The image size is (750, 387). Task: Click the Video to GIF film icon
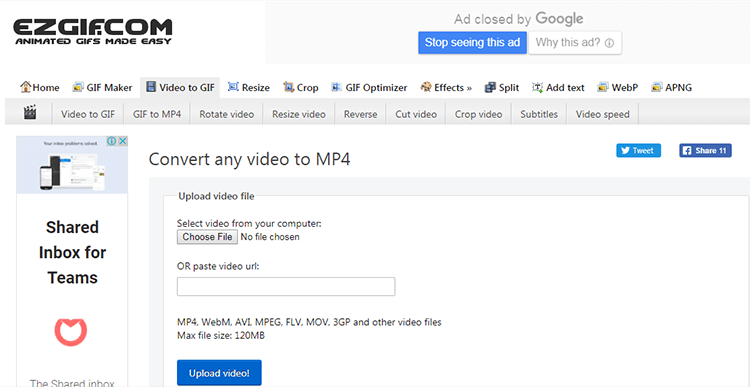[151, 87]
